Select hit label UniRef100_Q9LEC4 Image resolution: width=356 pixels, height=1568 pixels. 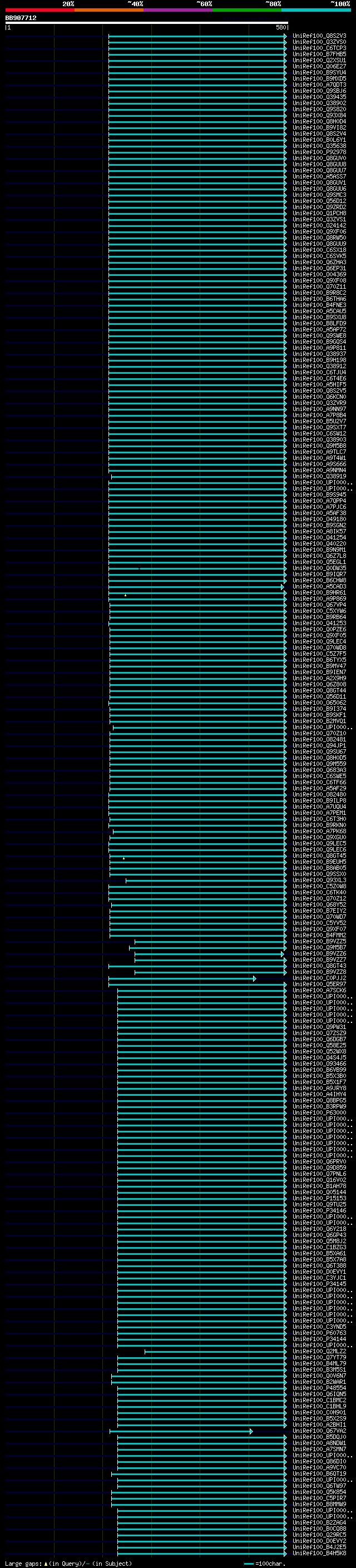click(319, 641)
